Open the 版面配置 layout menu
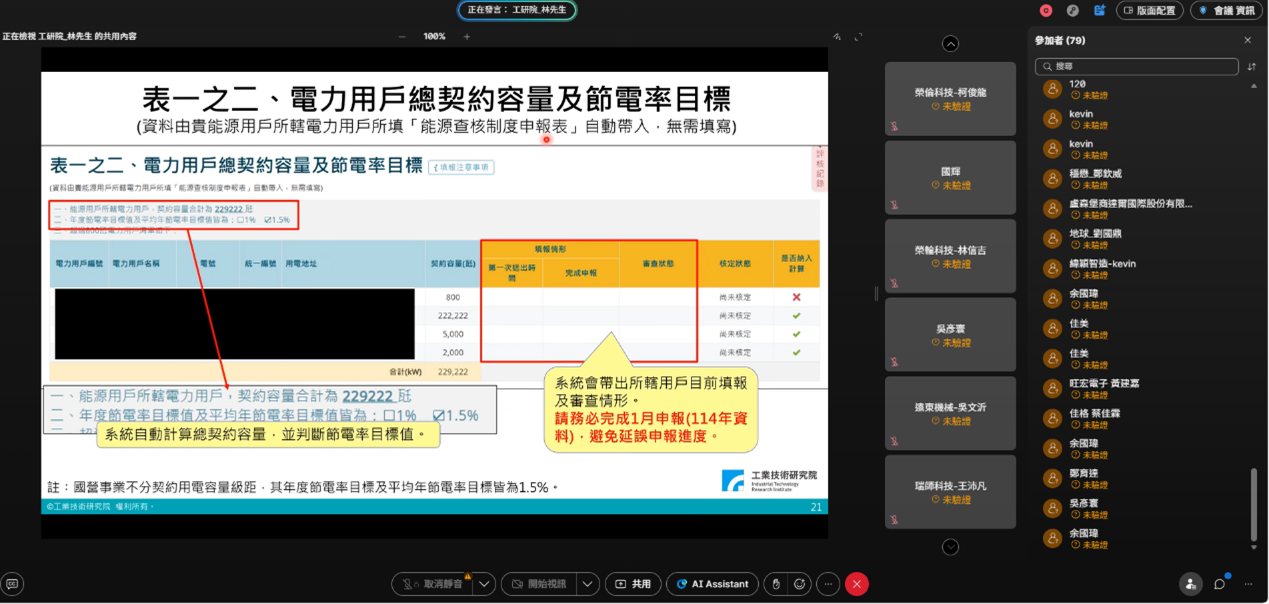Viewport: 1269px width, 604px height. click(1150, 10)
